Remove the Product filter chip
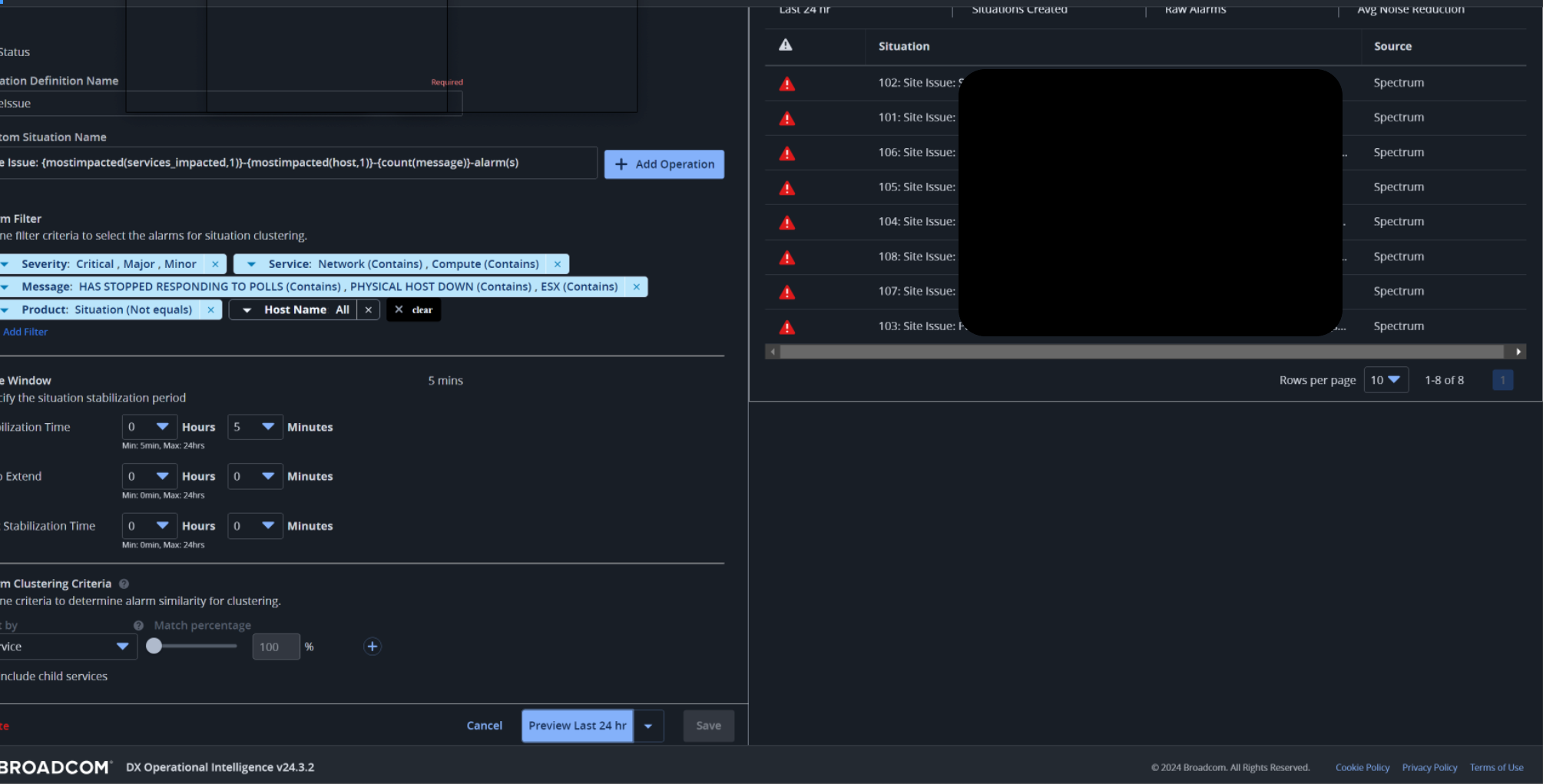 210,310
